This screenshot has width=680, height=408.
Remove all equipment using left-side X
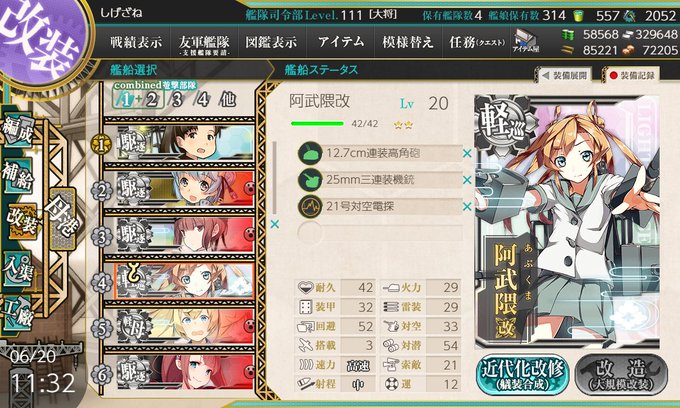tap(275, 225)
